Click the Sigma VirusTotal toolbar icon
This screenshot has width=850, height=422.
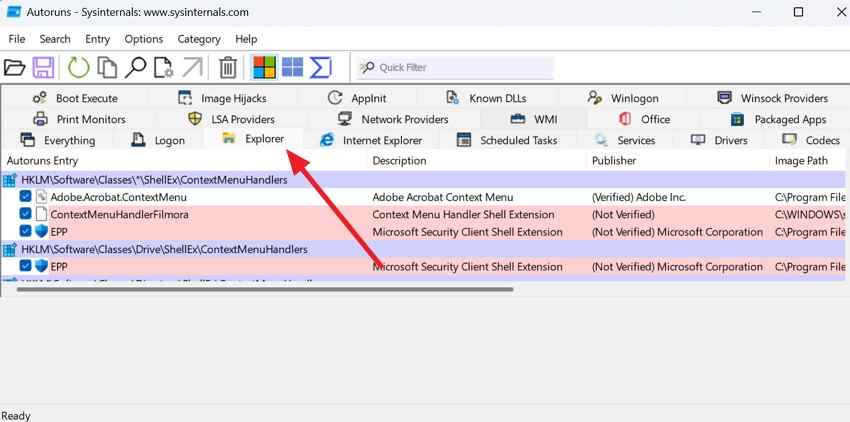point(320,67)
